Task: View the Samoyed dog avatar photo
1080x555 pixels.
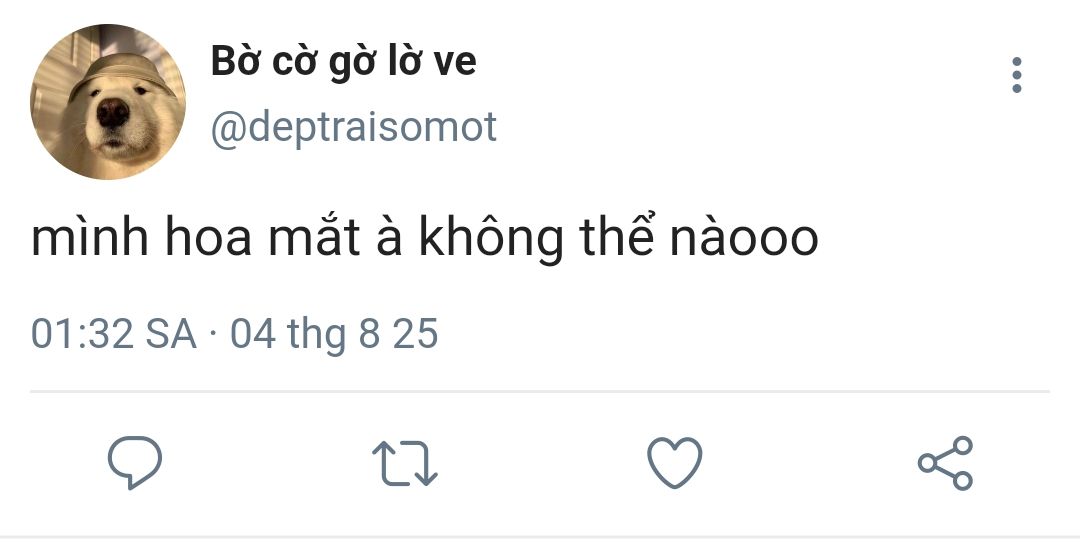Action: point(108,102)
